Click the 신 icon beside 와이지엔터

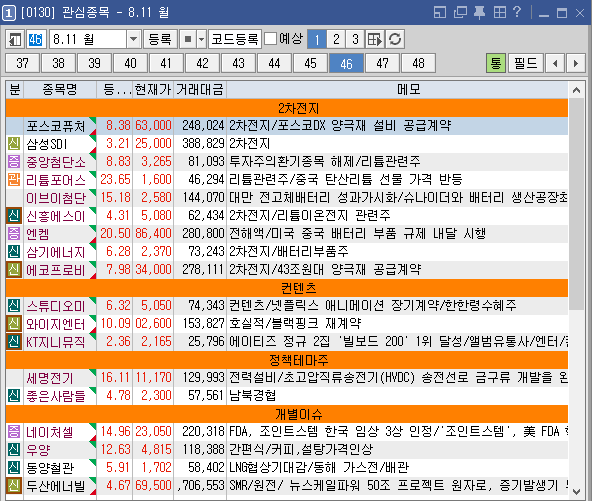14,324
